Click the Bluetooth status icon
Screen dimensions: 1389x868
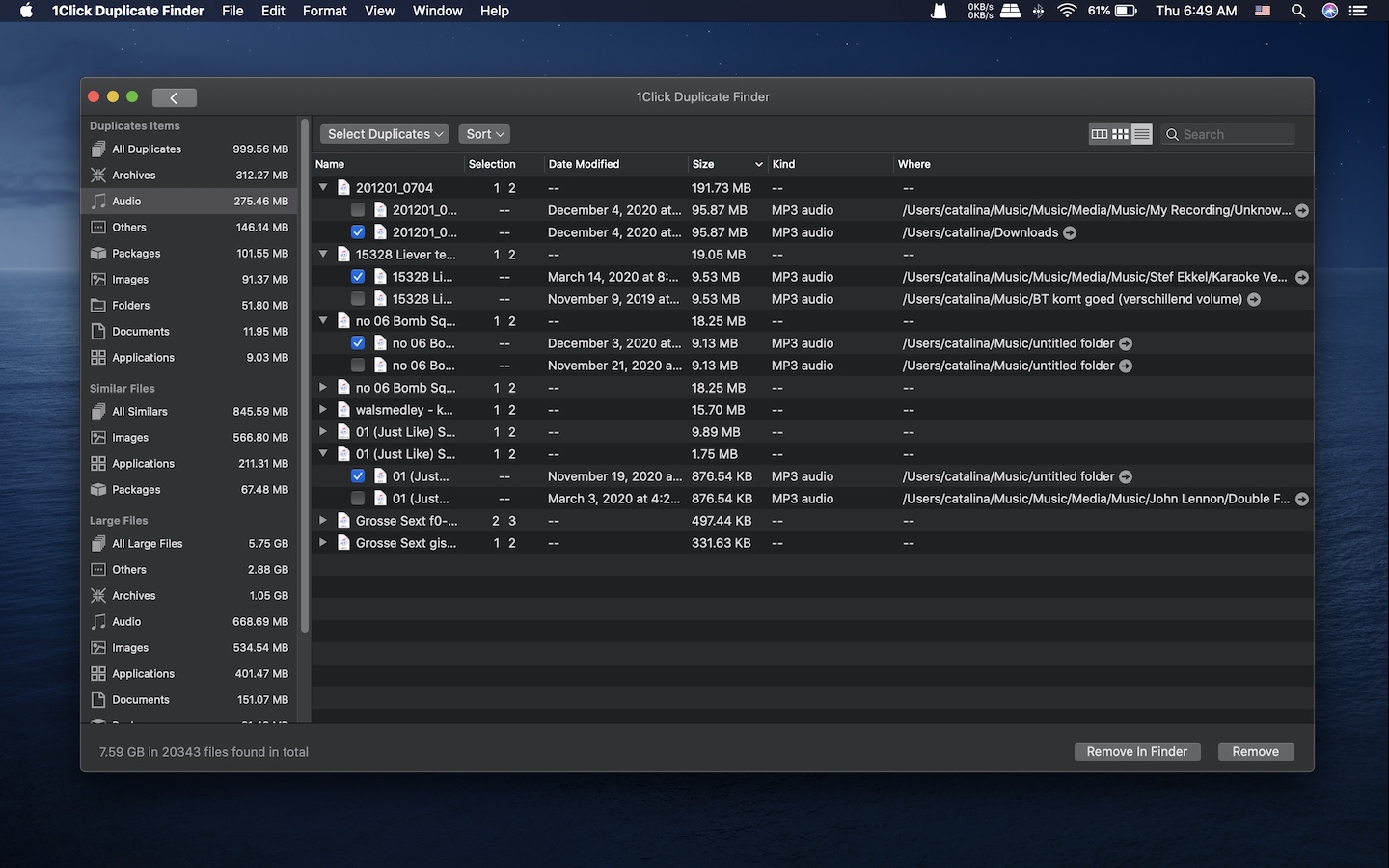pos(1039,11)
